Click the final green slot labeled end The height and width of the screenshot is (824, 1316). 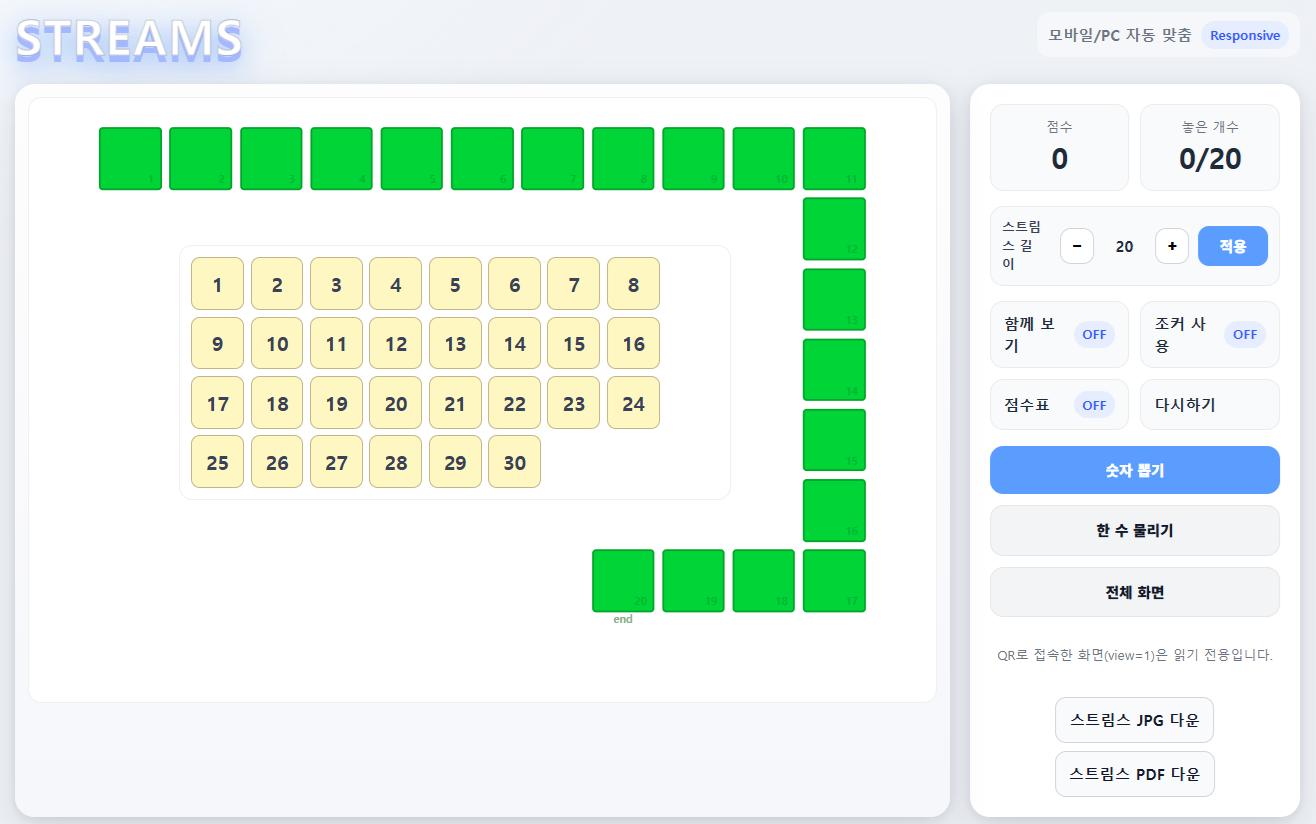pos(623,580)
